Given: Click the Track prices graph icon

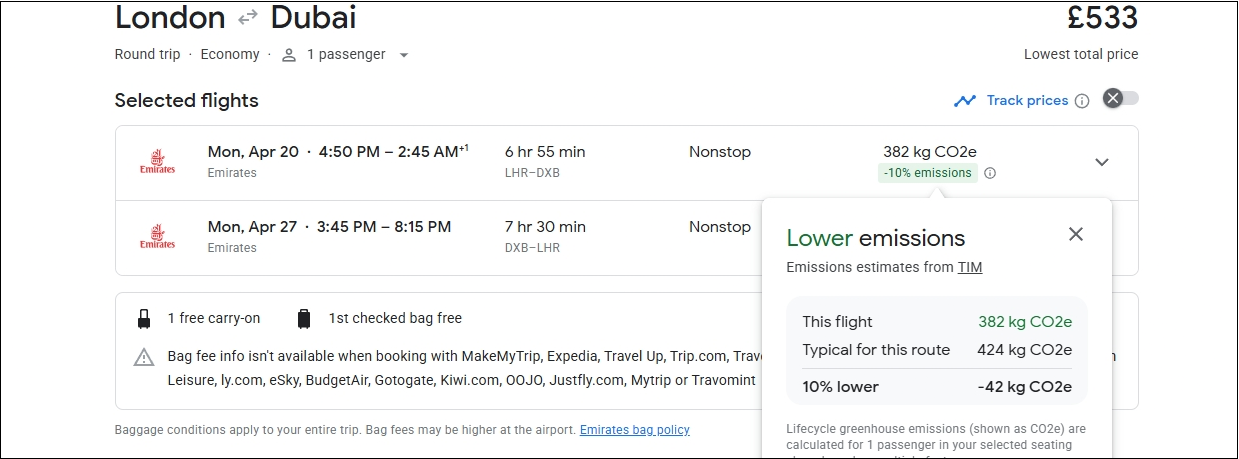Looking at the screenshot, I should (965, 100).
